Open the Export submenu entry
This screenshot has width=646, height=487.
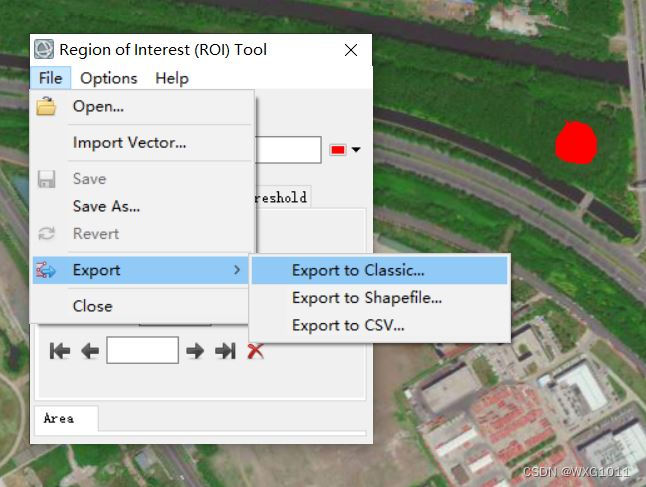coord(140,270)
